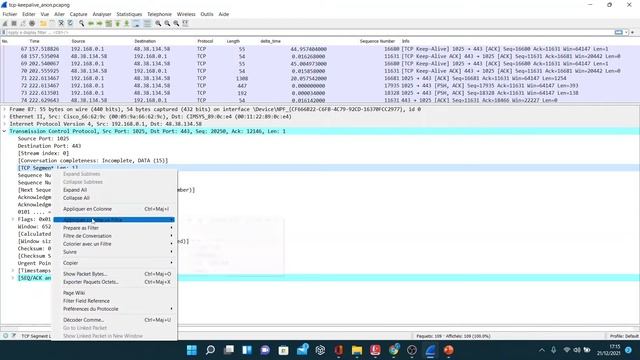This screenshot has height=360, width=640.
Task: Select Exporter Paquets Octets in context menu
Action: click(x=114, y=282)
